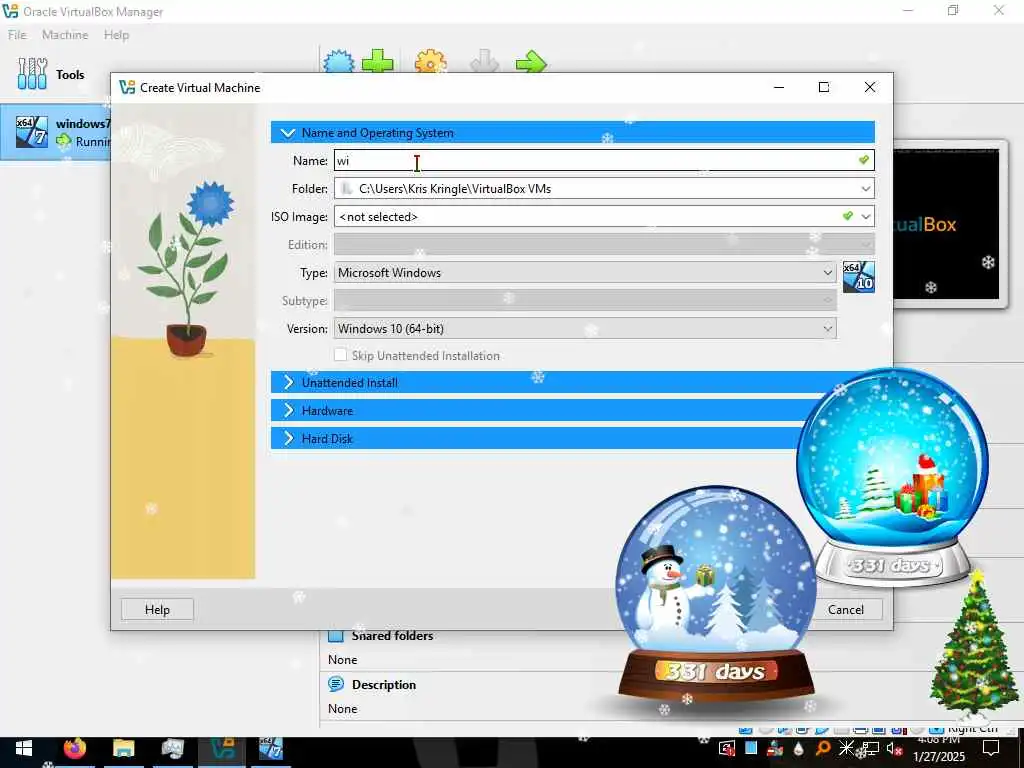Open the Version dropdown showing Windows 10 (64-bit)
Image resolution: width=1024 pixels, height=768 pixels.
click(x=585, y=328)
